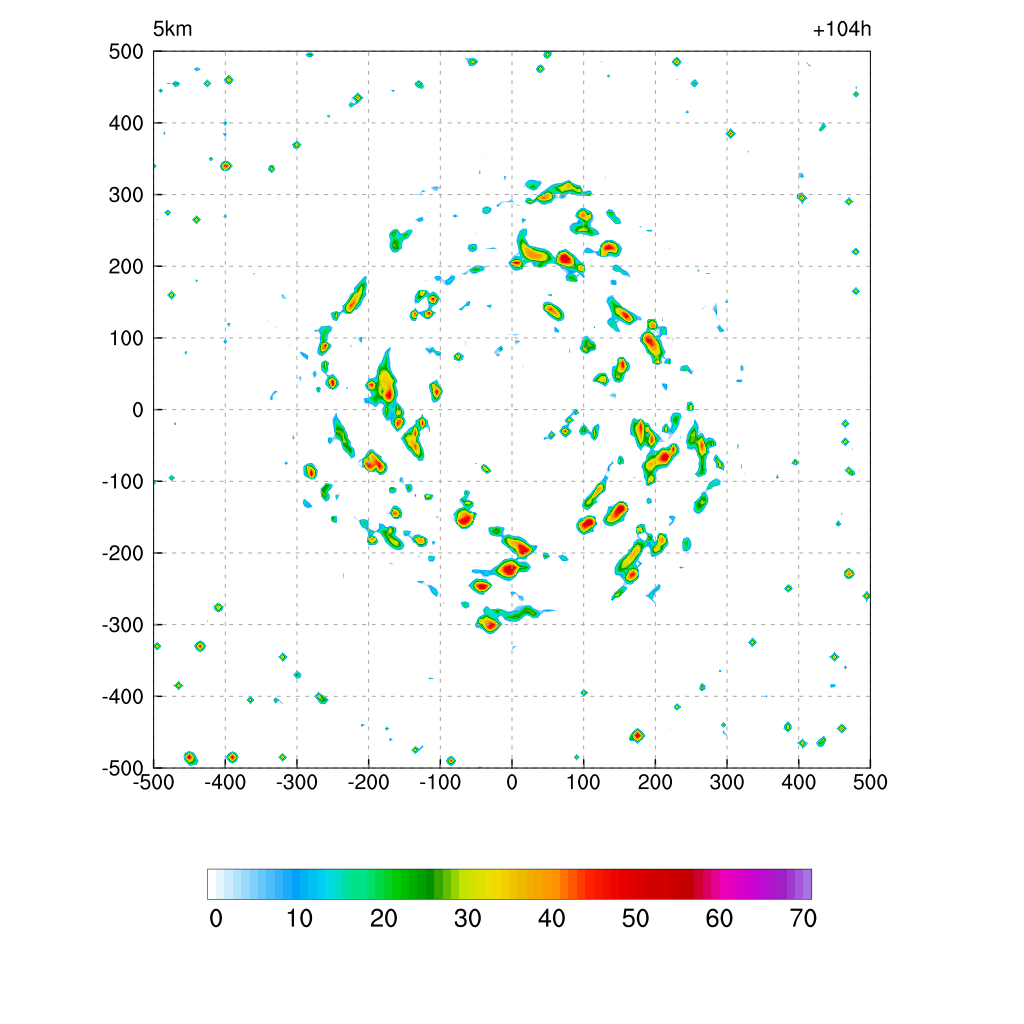Click the colorbar label '10'
The width and height of the screenshot is (1024, 1024).
tap(300, 919)
